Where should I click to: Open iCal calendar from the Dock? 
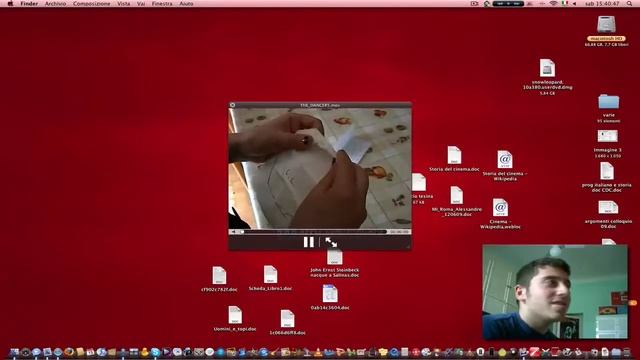[x=90, y=352]
